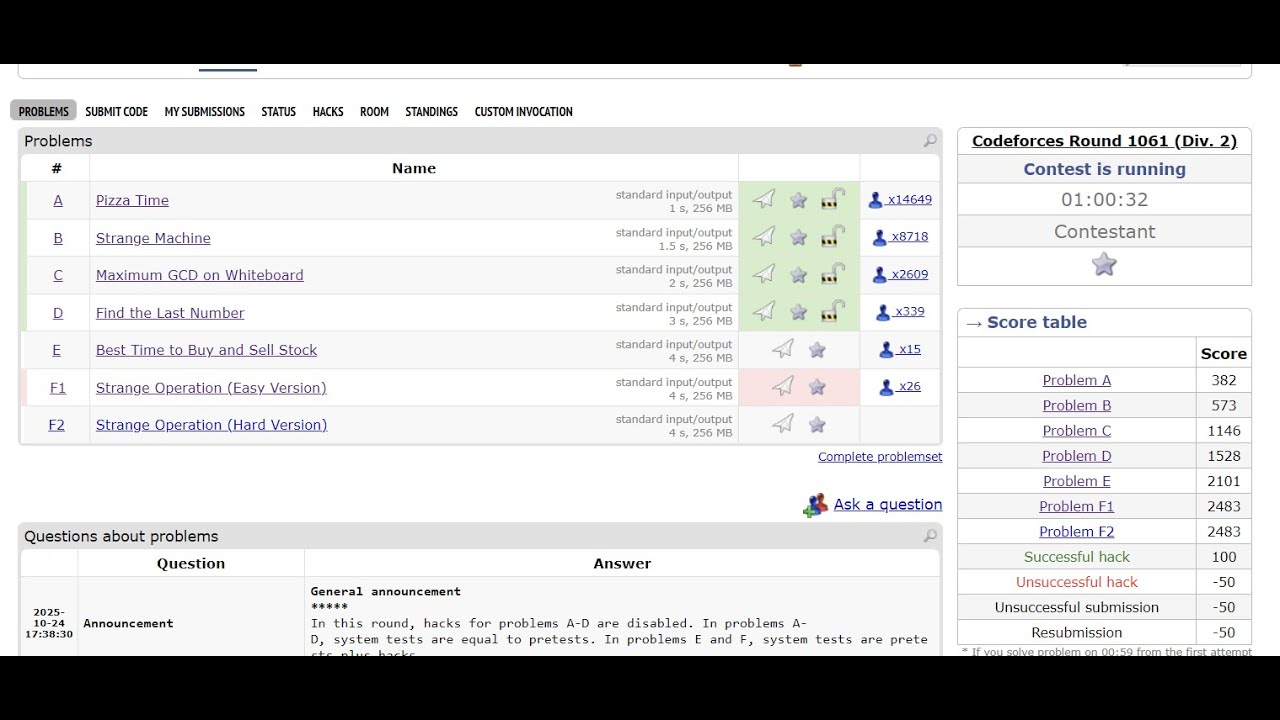
Task: View x339 solvers of Find the Last Number
Action: coord(909,311)
